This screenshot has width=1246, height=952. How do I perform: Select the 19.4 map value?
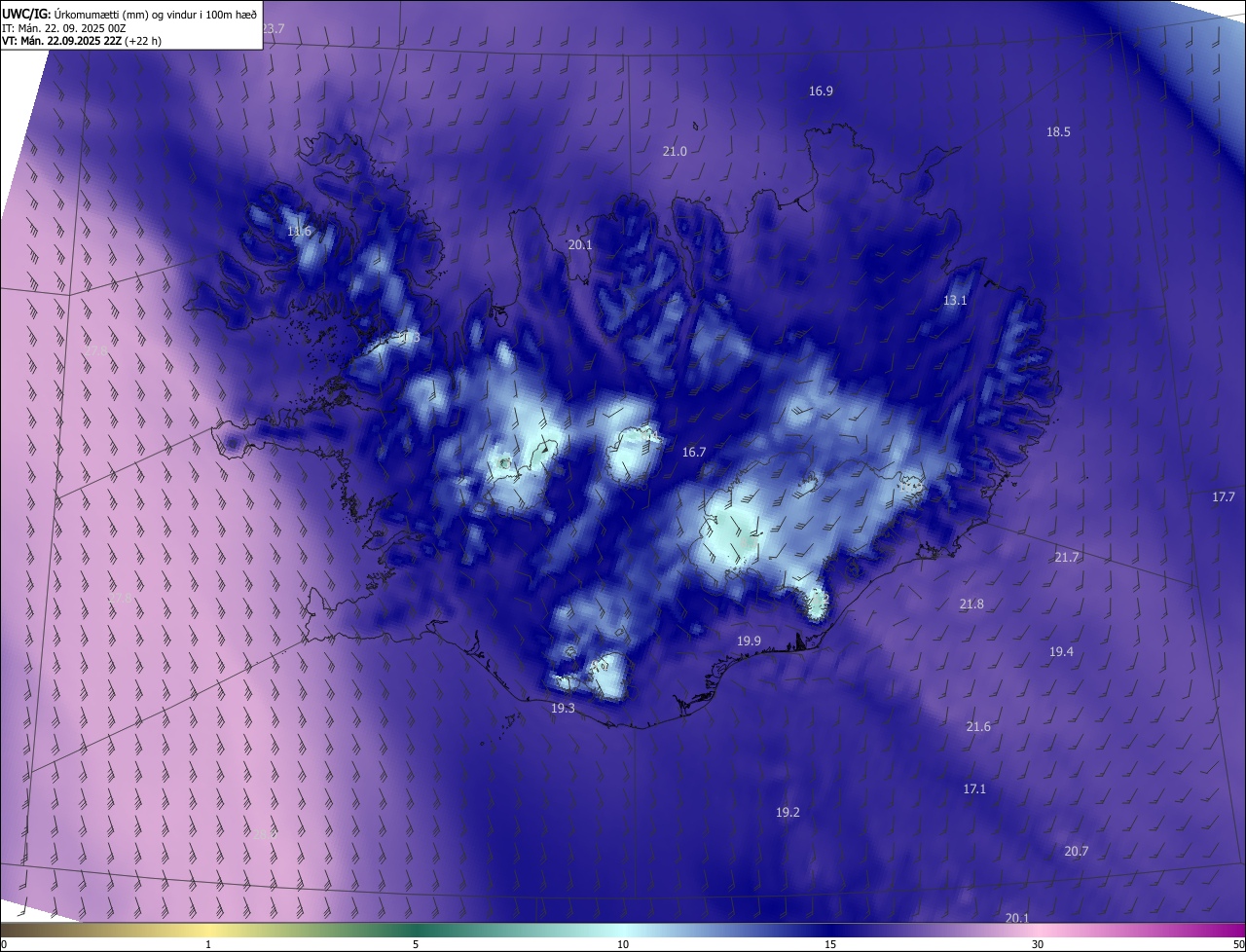1061,651
